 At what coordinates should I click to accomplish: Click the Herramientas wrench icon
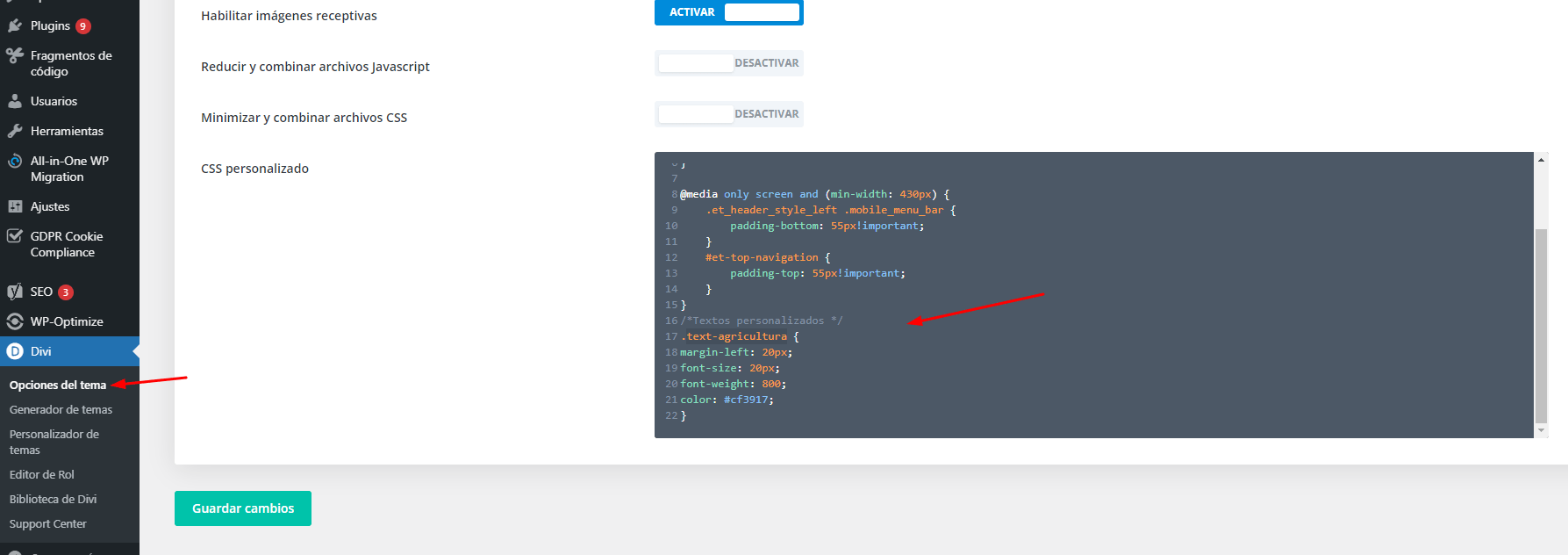(15, 131)
